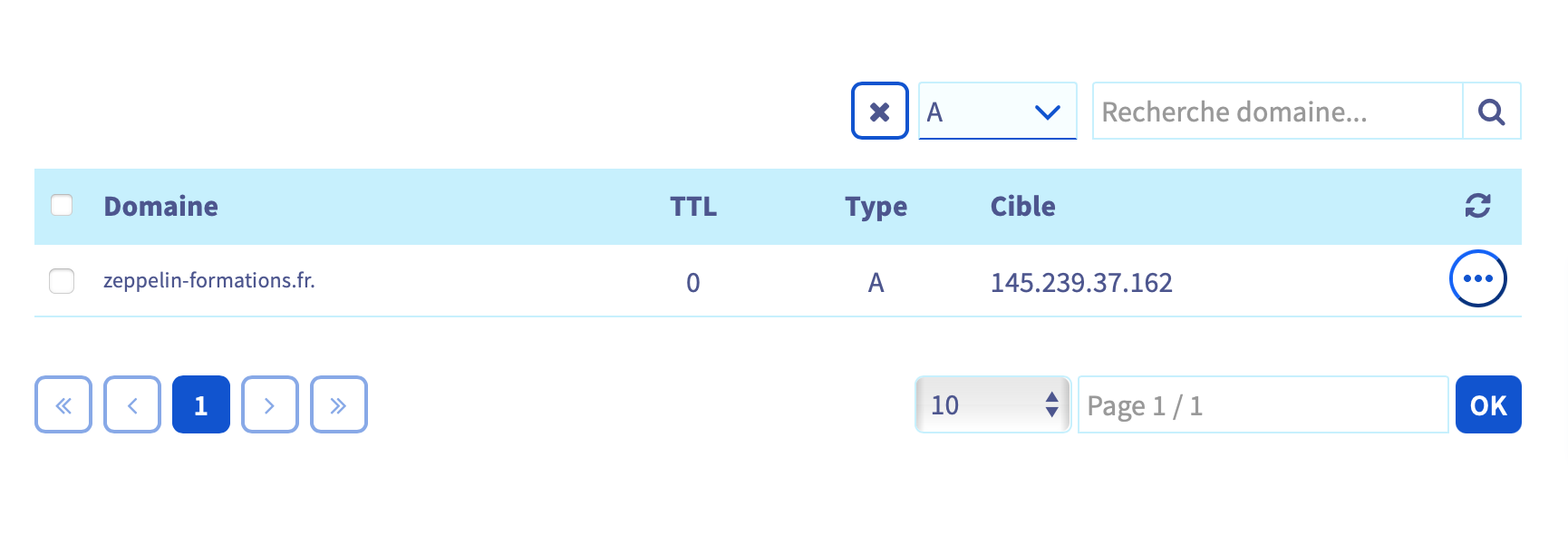The width and height of the screenshot is (1568, 535).
Task: Click the Domaine column header
Action: (160, 207)
